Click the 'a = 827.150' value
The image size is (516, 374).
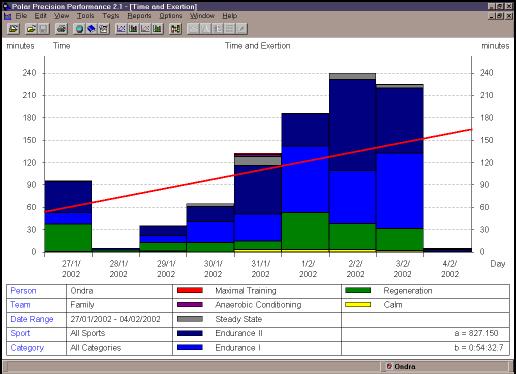[476, 333]
